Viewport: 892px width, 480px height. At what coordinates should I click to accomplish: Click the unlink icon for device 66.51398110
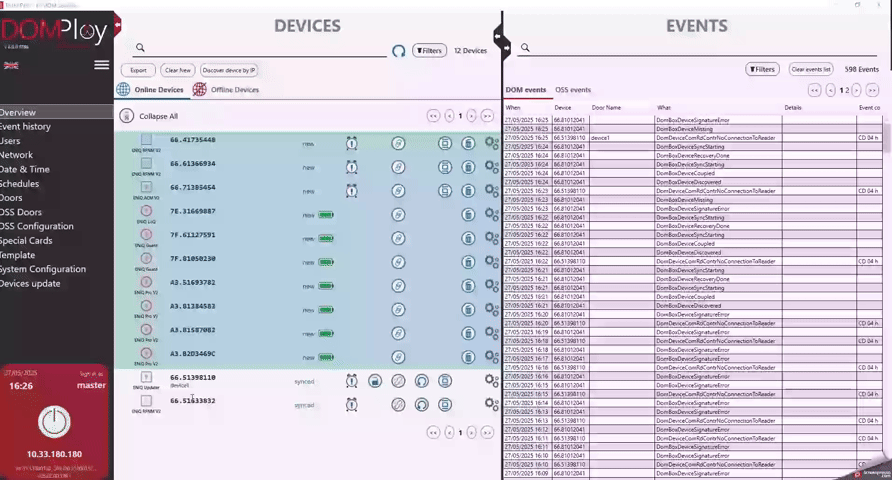(x=398, y=380)
